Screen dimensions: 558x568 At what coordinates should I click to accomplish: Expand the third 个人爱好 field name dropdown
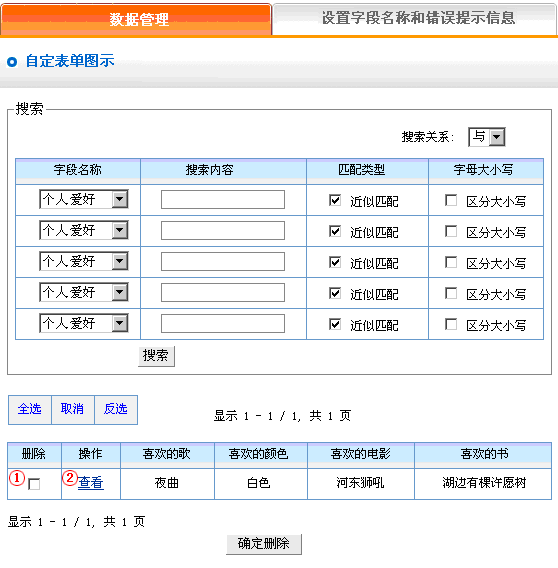(x=84, y=261)
